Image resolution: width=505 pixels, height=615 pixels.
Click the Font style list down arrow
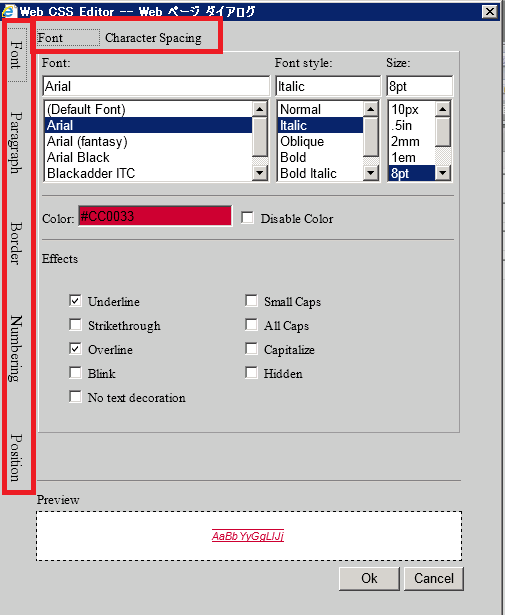(371, 173)
